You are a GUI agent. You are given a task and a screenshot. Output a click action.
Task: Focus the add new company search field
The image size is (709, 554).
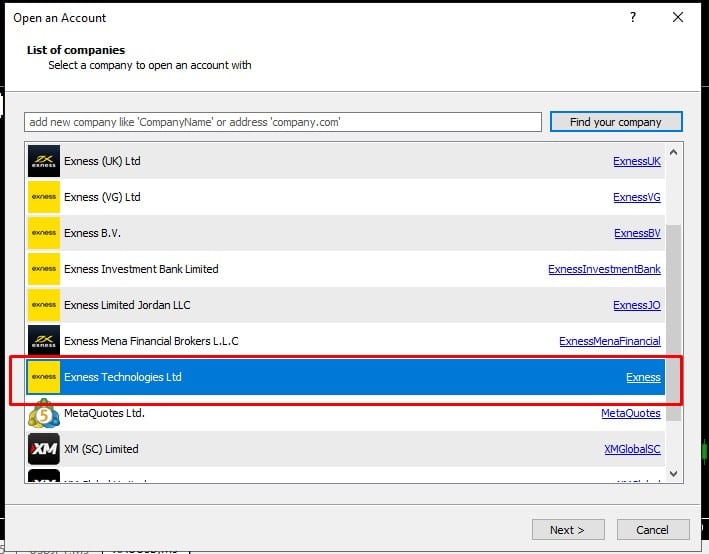coord(283,122)
